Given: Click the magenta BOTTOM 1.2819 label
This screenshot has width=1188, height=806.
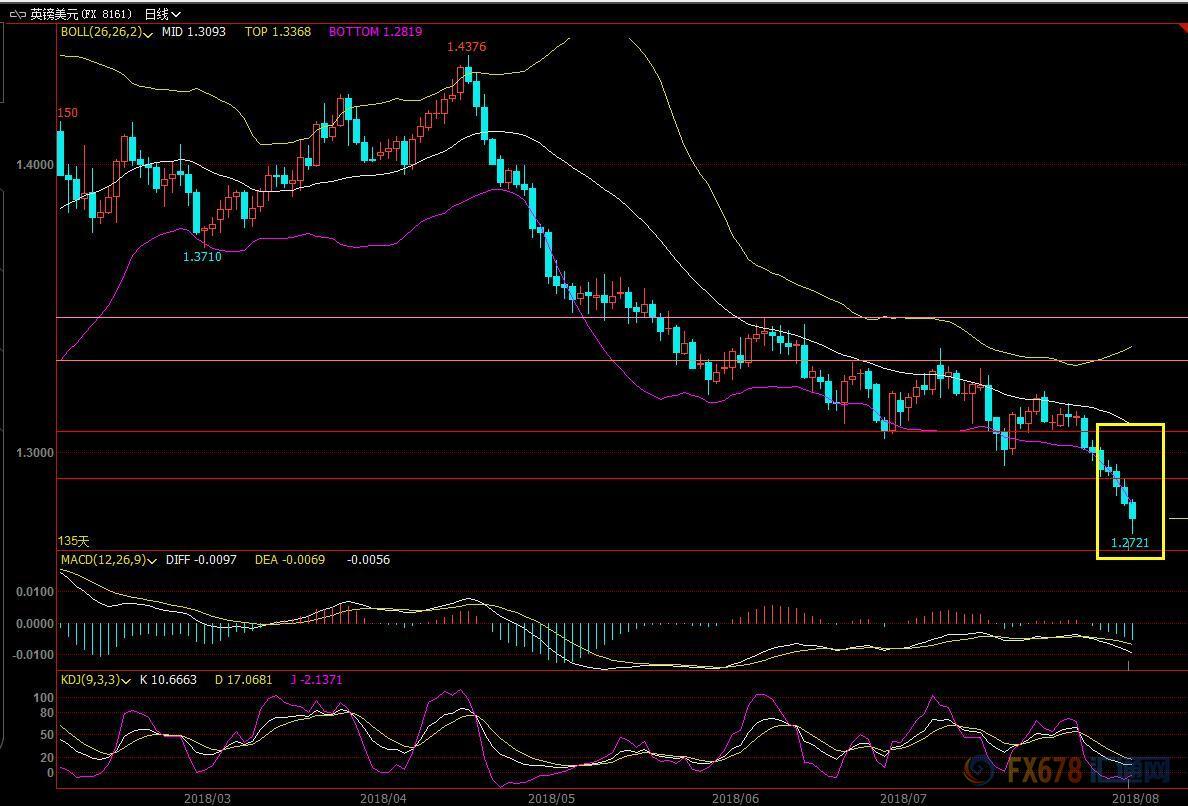Looking at the screenshot, I should tap(375, 32).
